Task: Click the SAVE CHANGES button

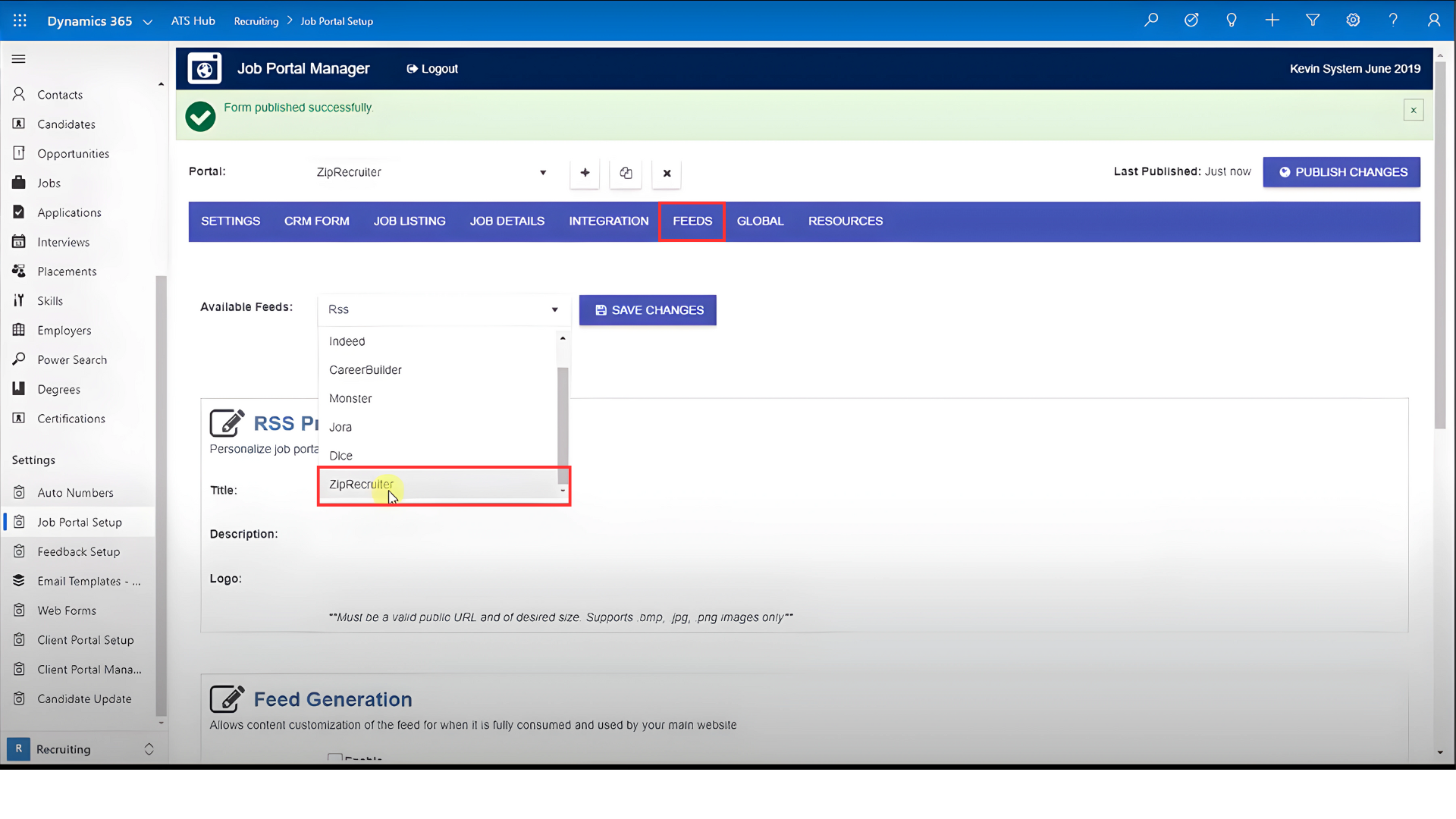Action: (648, 310)
